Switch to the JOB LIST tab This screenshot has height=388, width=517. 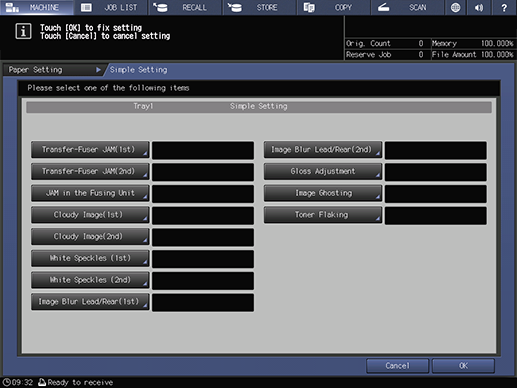tap(111, 7)
